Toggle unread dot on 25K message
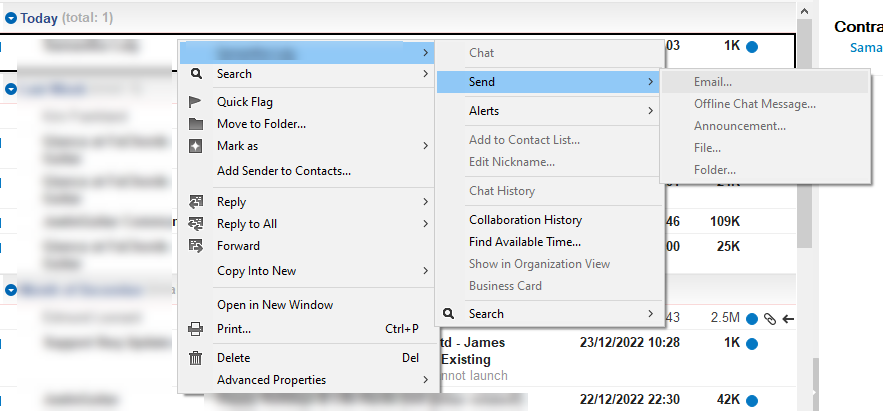Screen dimensions: 883x411 pyautogui.click(x=750, y=246)
